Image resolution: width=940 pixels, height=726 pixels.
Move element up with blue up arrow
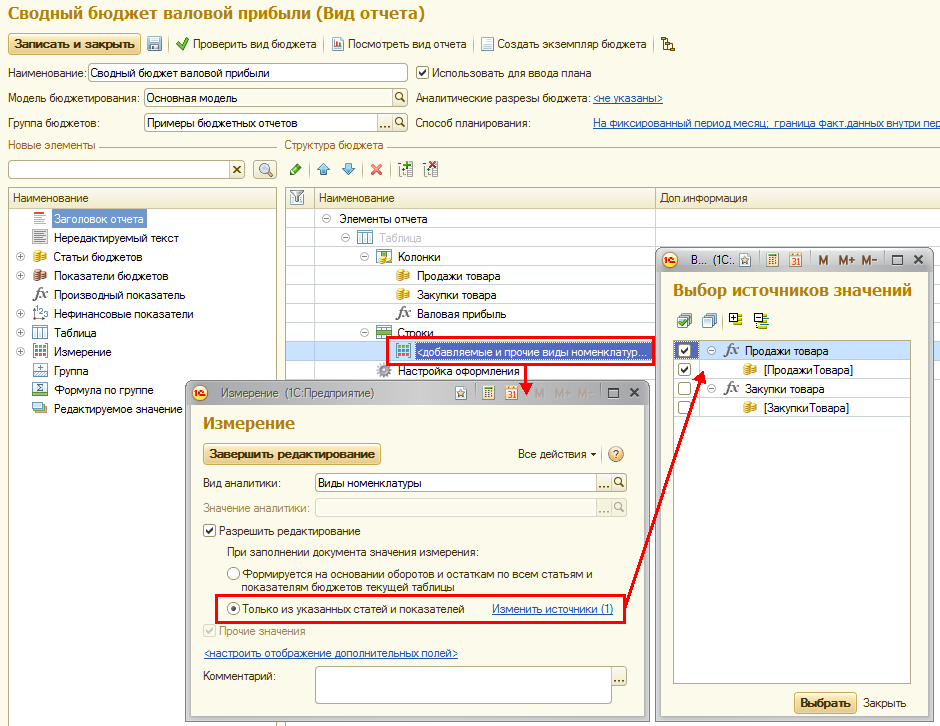click(x=323, y=170)
